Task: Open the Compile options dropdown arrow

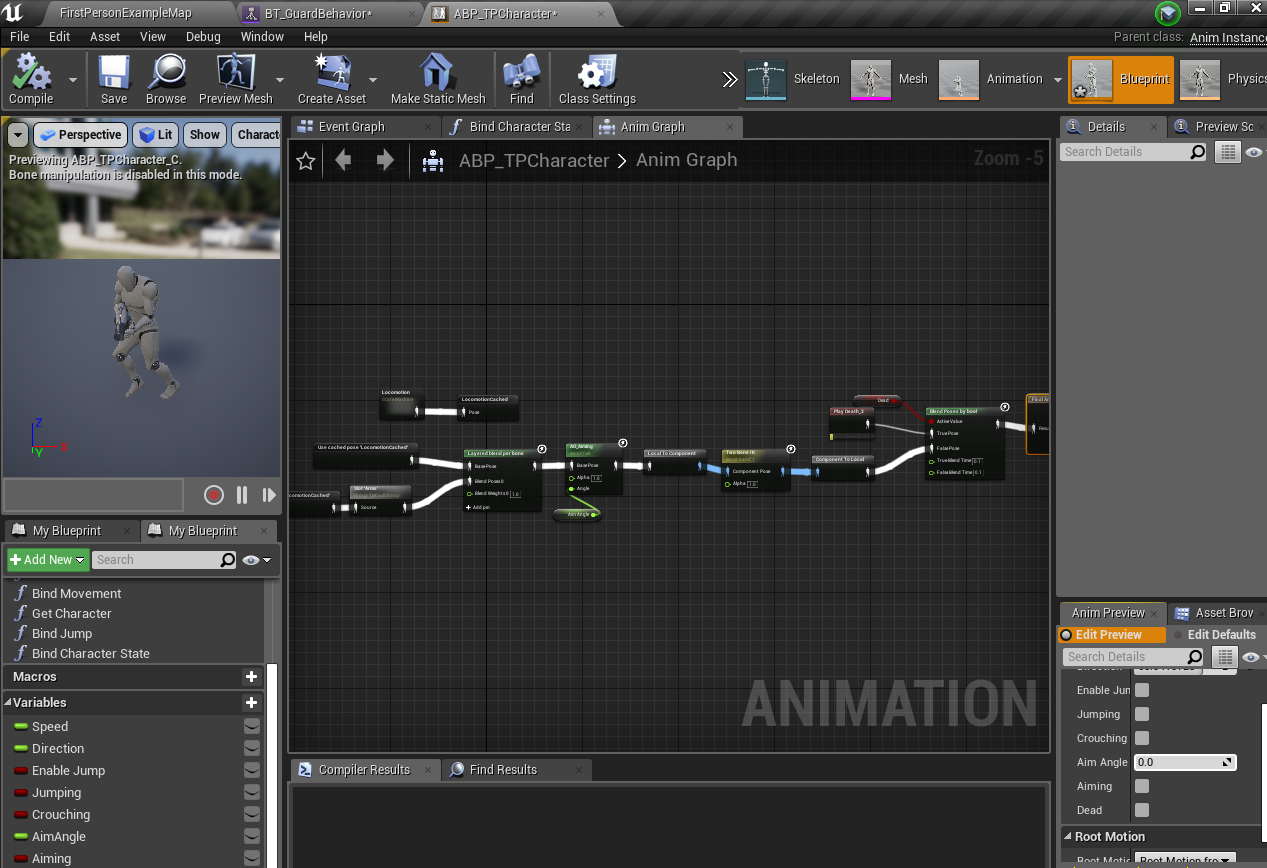Action: [72, 80]
